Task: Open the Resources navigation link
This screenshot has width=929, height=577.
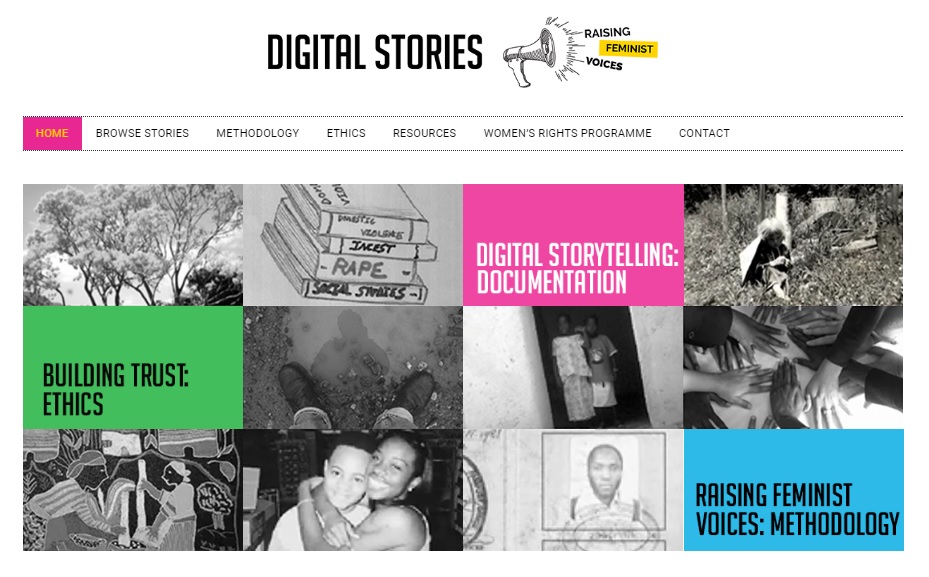Action: tap(424, 133)
